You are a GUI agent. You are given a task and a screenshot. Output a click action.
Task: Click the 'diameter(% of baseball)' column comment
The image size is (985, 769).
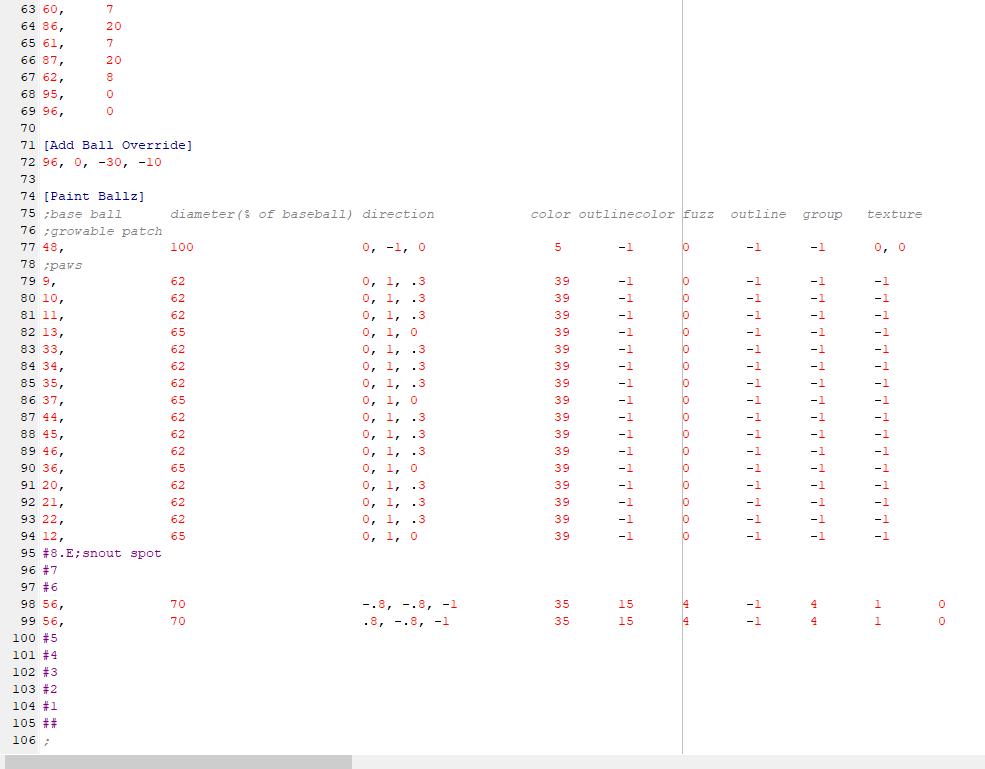point(261,214)
